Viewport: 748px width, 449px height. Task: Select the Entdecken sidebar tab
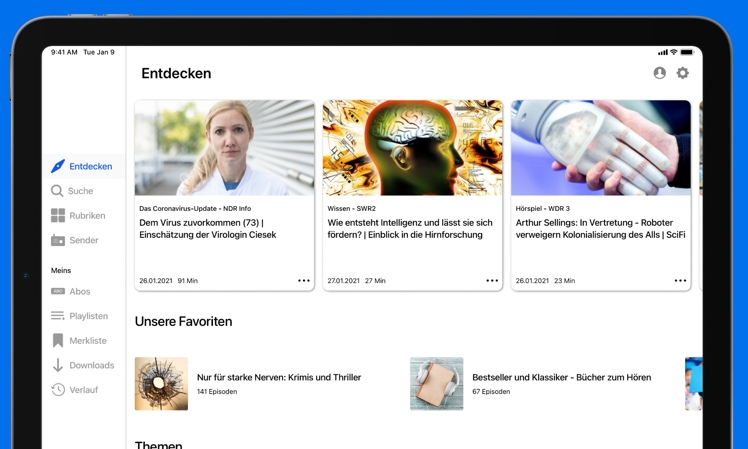[x=82, y=166]
